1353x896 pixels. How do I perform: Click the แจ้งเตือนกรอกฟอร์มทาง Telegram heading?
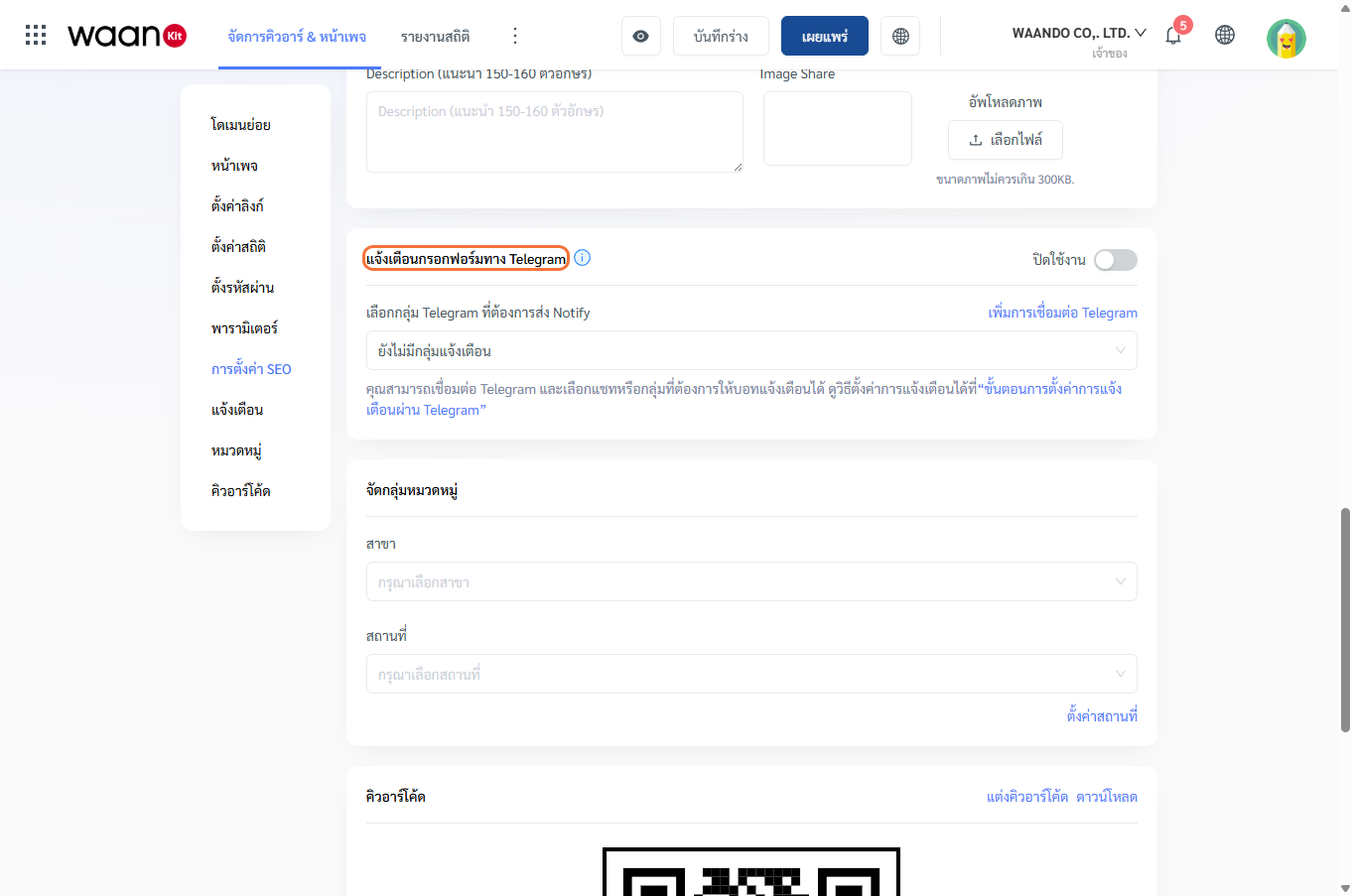point(466,259)
